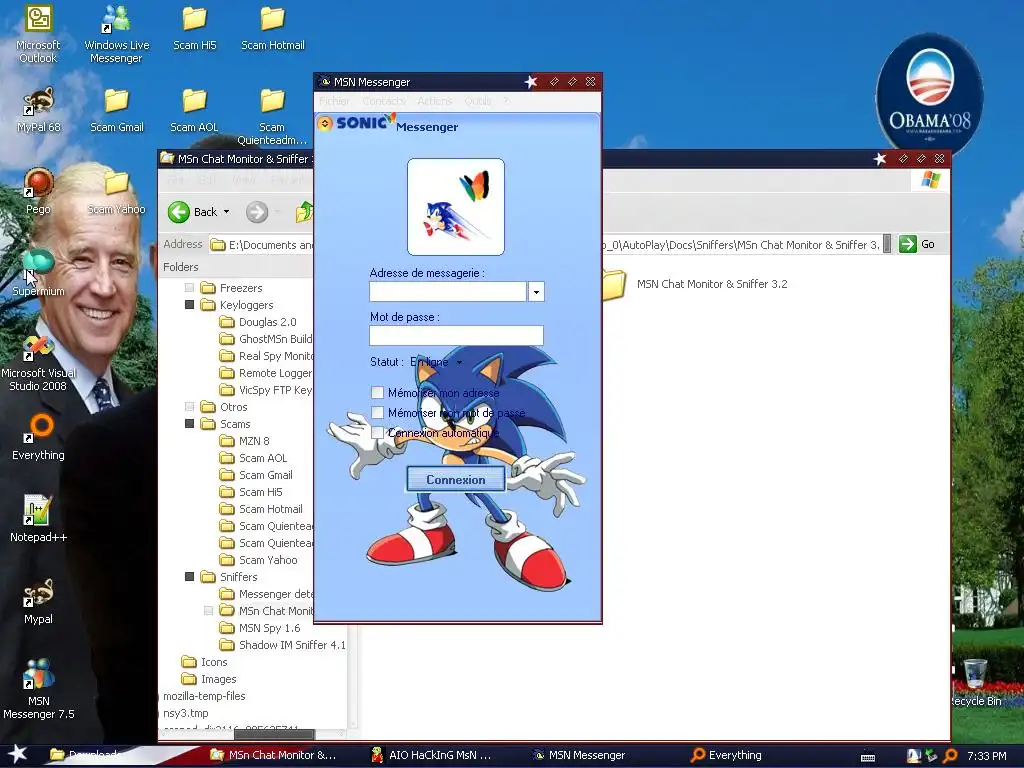Open the Back button history dropdown arrow
Image resolution: width=1024 pixels, height=768 pixels.
coord(227,212)
